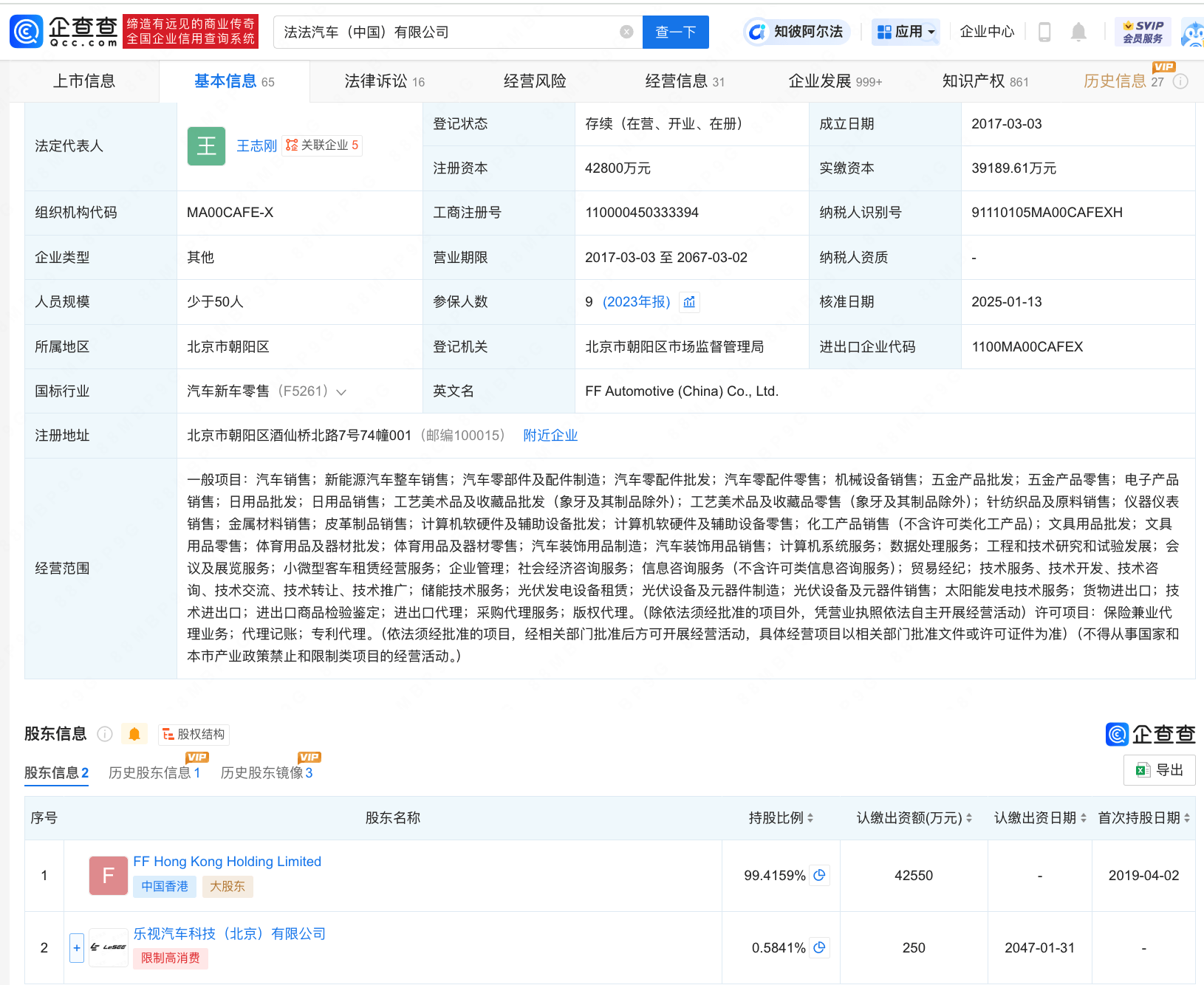
Task: Open the (2023年报) link
Action: pyautogui.click(x=637, y=302)
